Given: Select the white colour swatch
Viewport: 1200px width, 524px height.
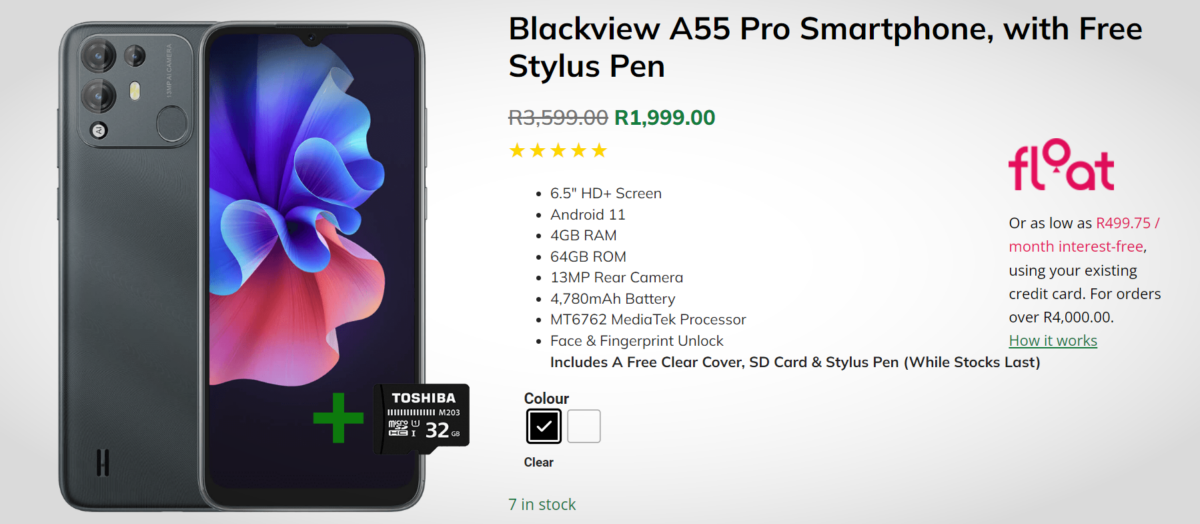Looking at the screenshot, I should click(584, 427).
